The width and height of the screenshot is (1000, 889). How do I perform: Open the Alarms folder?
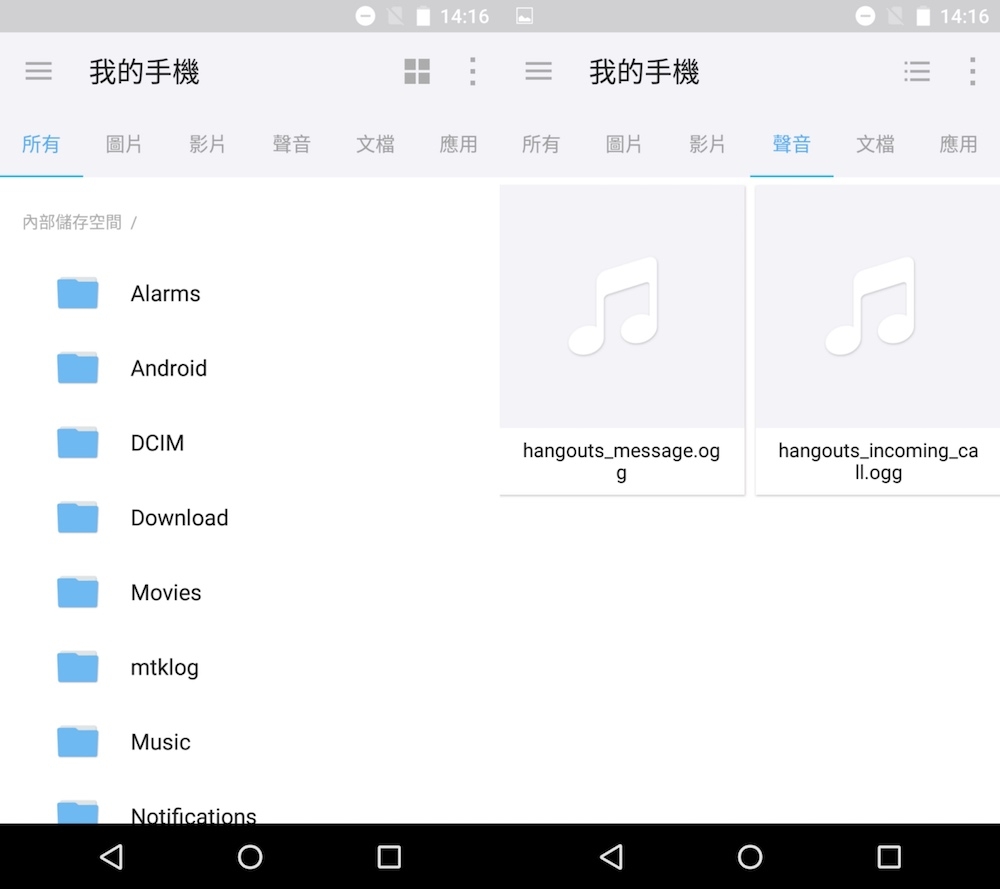click(165, 293)
